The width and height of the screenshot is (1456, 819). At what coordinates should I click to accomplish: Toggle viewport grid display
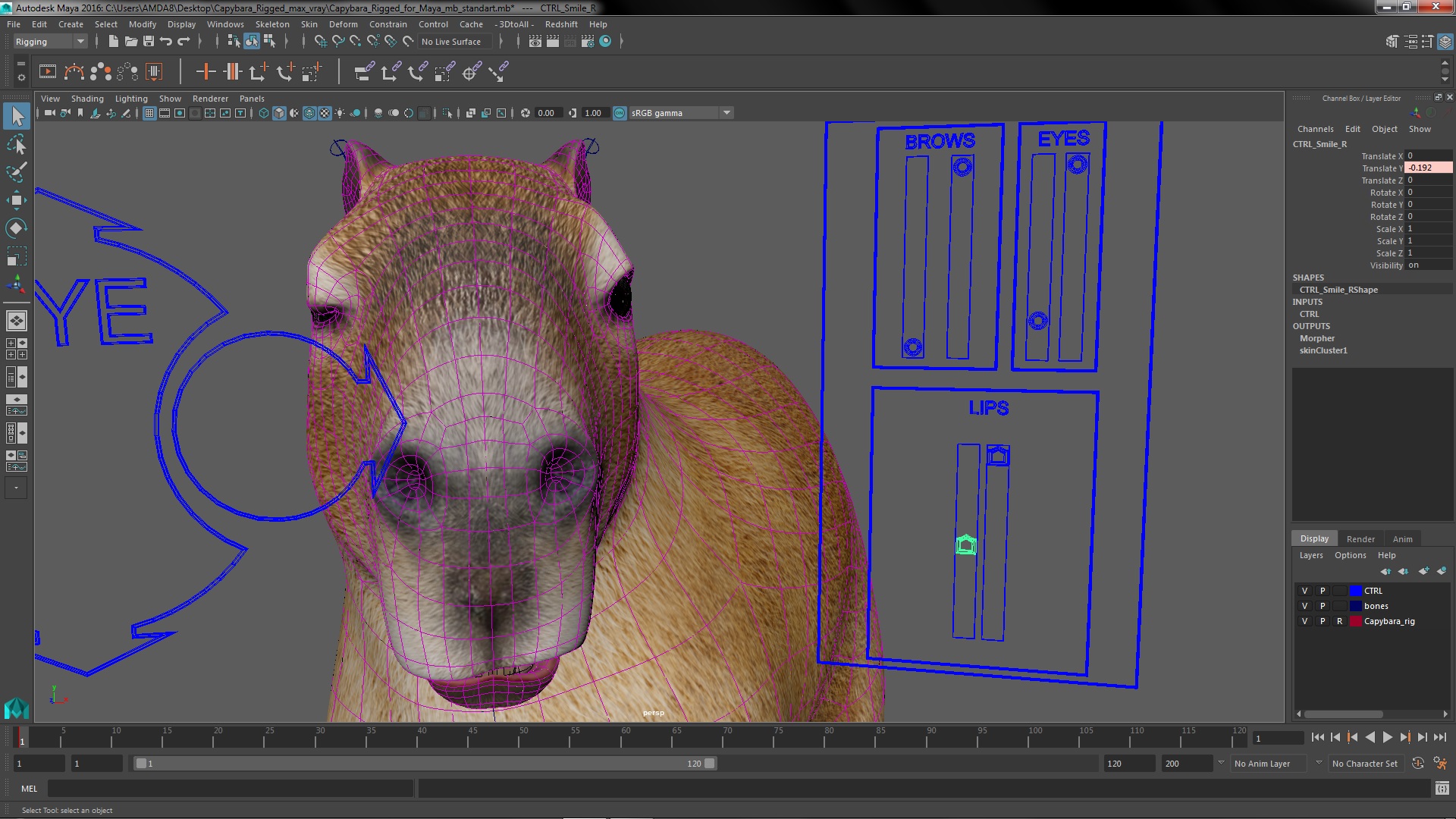pos(149,113)
